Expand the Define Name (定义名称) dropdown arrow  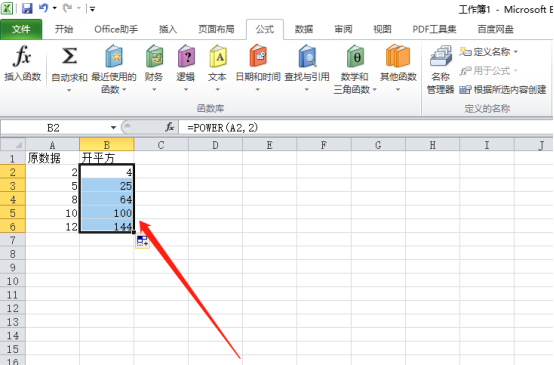point(516,52)
